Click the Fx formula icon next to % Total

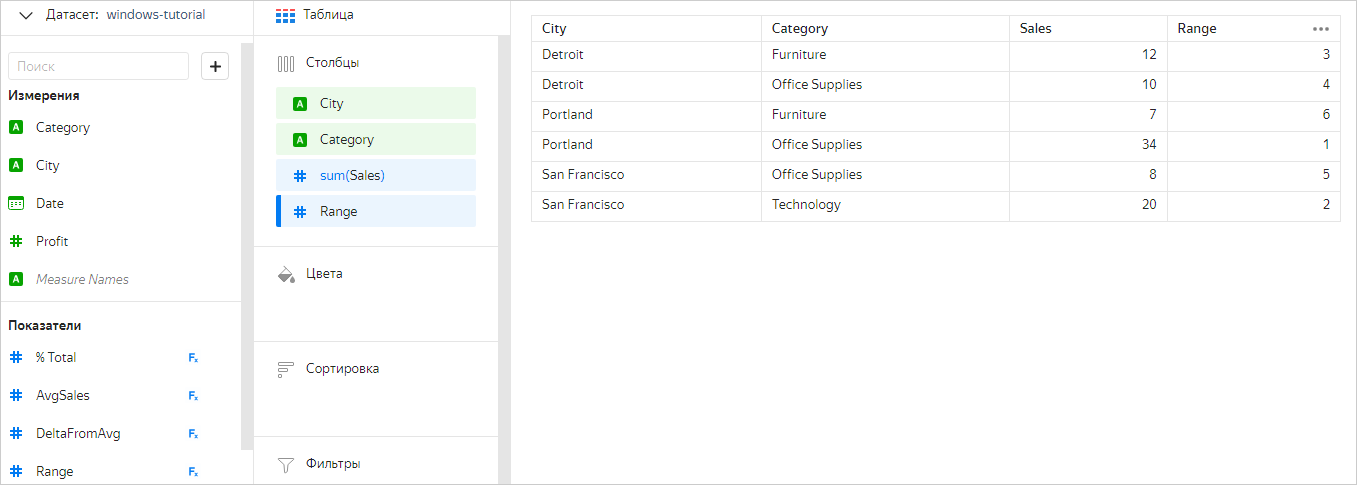(x=193, y=358)
